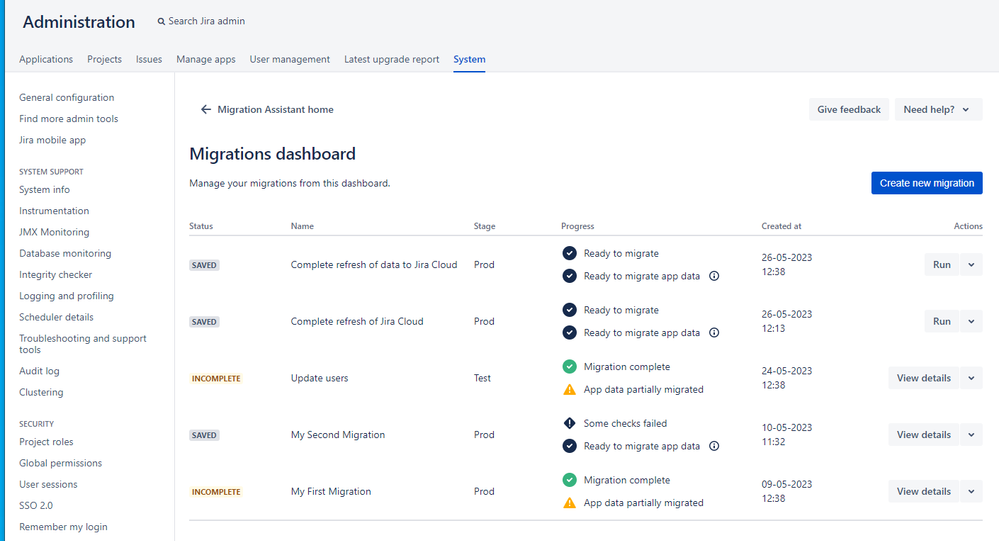The image size is (999, 541).
Task: Open dropdown arrow next to first Run button
Action: click(x=971, y=265)
